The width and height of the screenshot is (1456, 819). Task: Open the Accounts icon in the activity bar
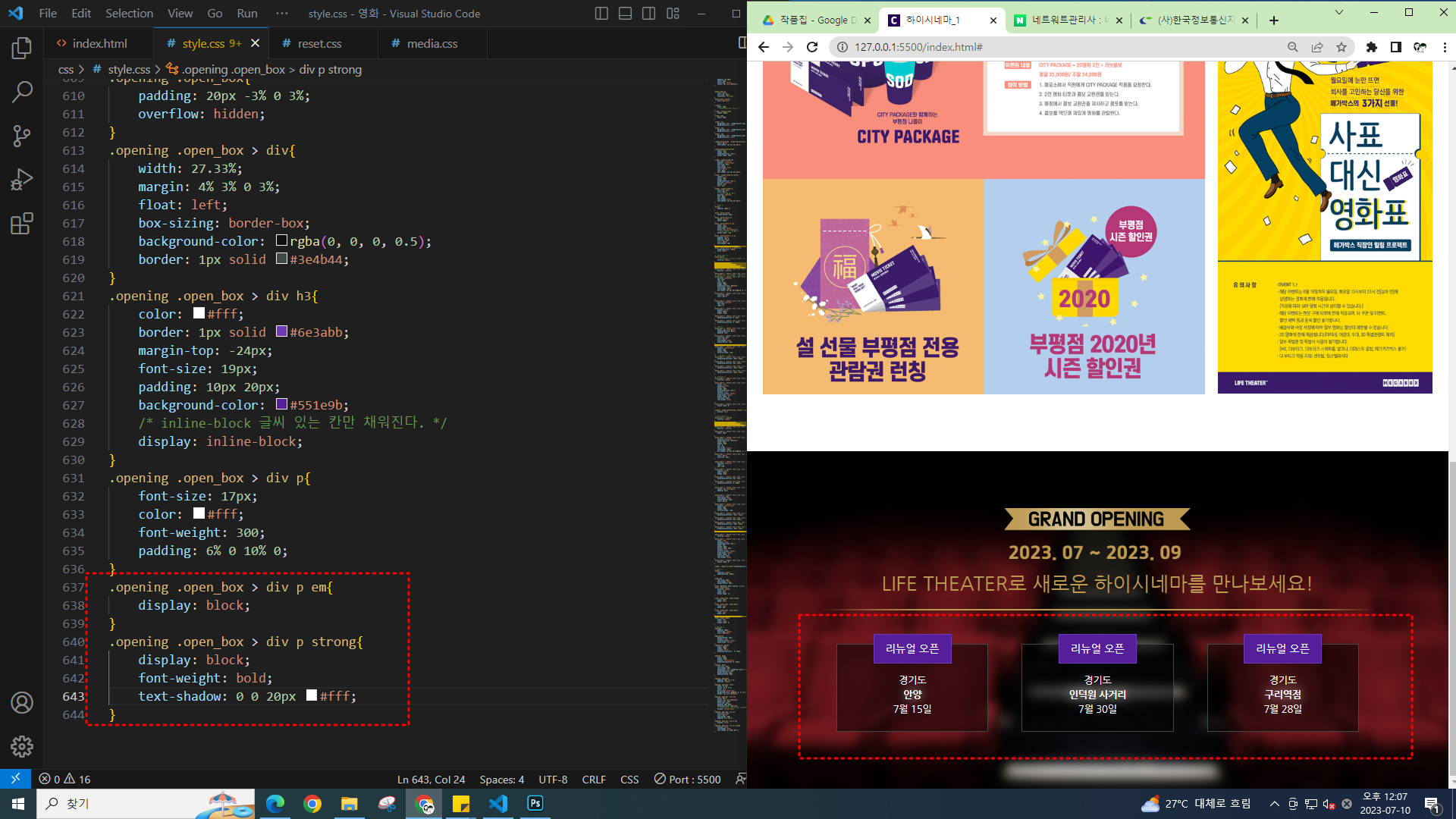[x=21, y=703]
